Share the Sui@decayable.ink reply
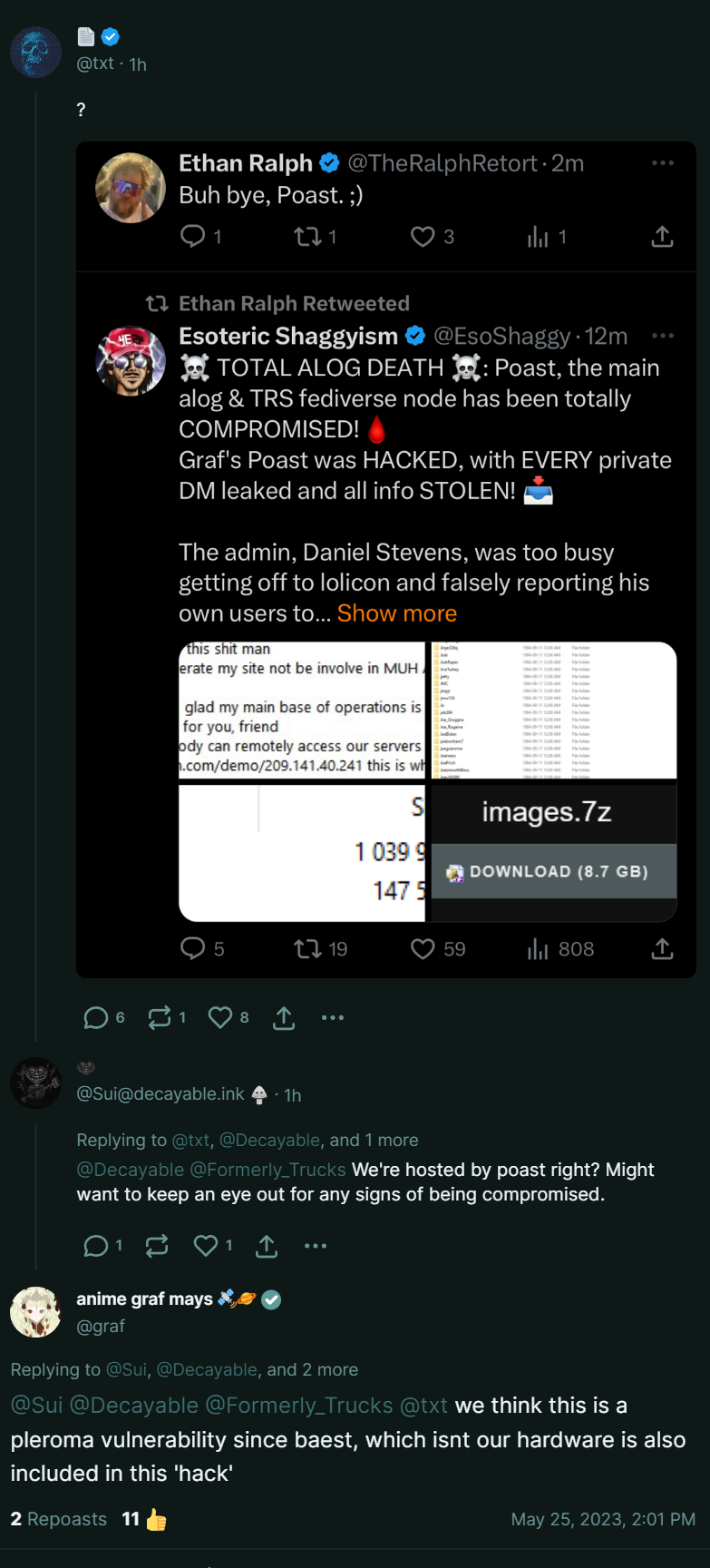The width and height of the screenshot is (710, 1568). [x=267, y=1246]
